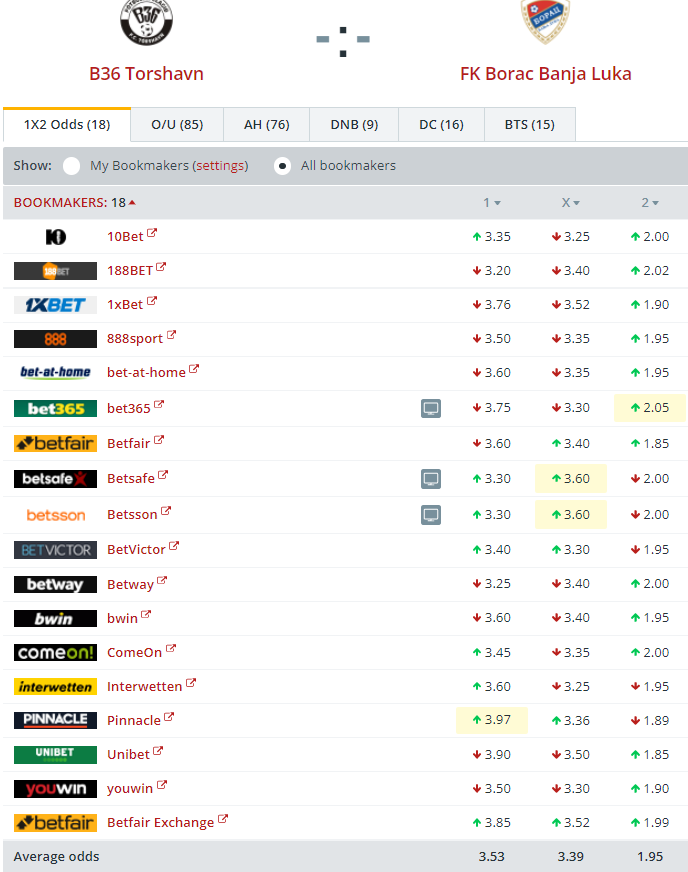
Task: Sort by away win odds column 2
Action: (650, 203)
